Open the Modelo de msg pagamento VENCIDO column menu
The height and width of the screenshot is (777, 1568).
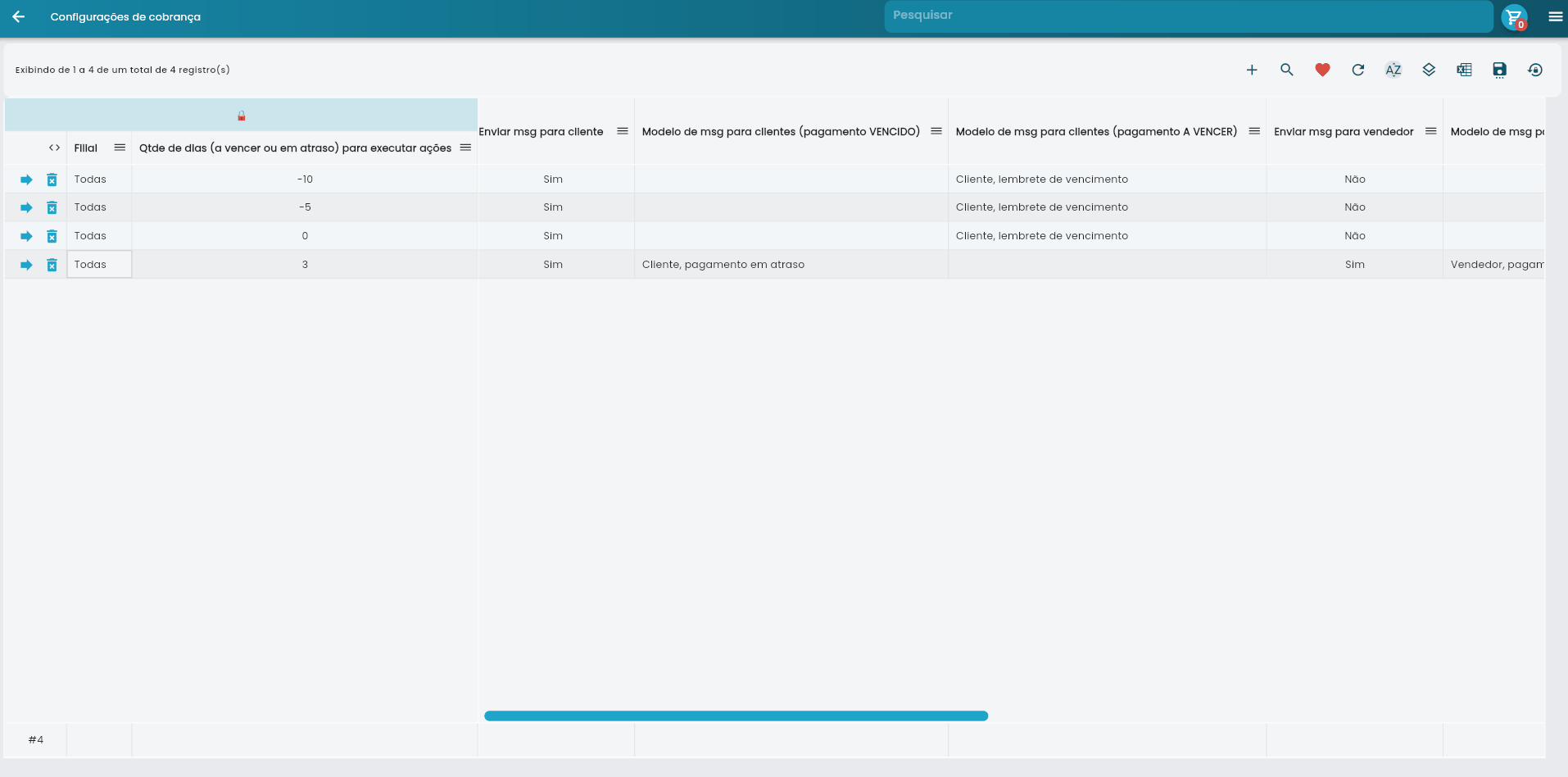(936, 131)
